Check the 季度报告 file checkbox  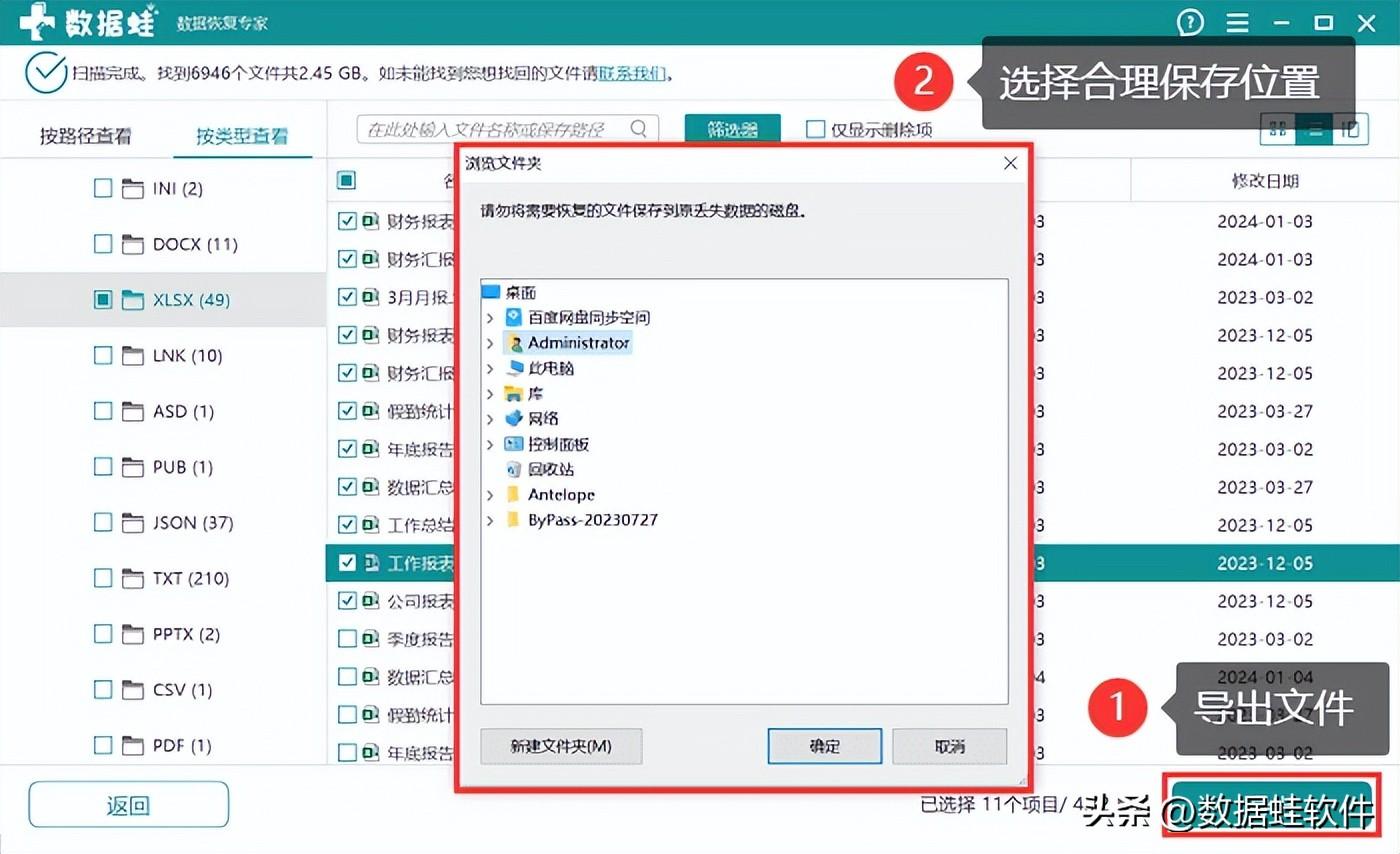pyautogui.click(x=347, y=638)
